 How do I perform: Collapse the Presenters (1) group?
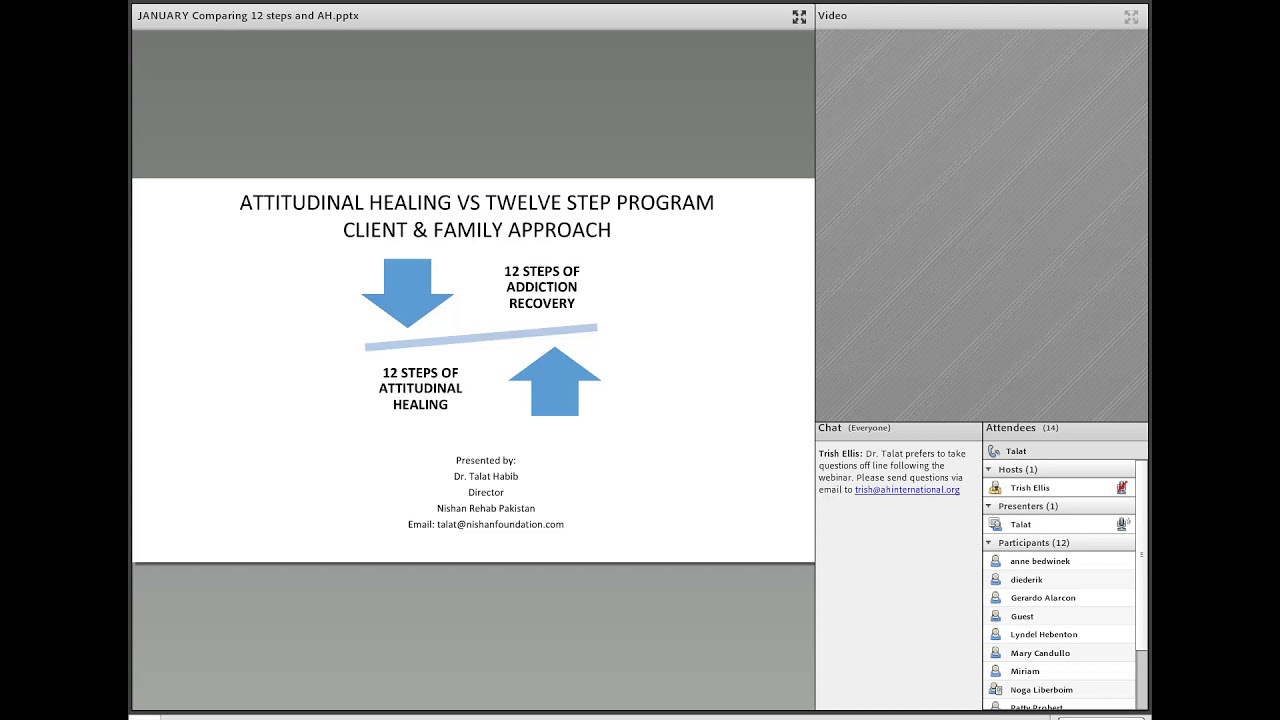click(x=989, y=506)
